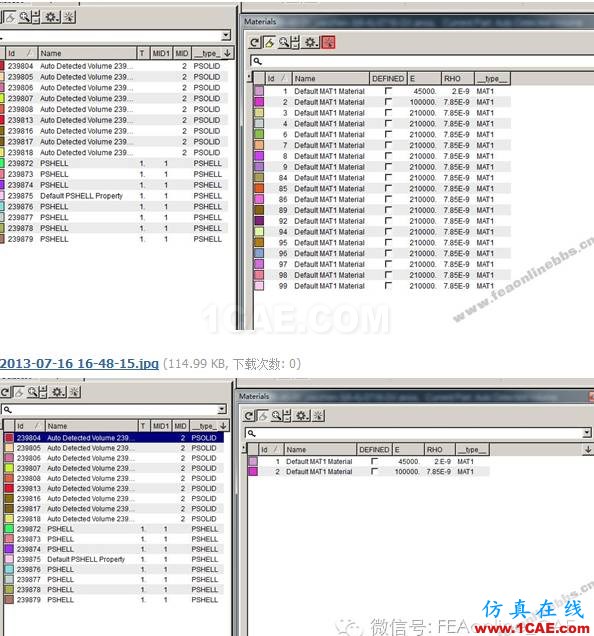The width and height of the screenshot is (594, 636).
Task: Sort by RHO column in upper Materials list
Action: [457, 78]
